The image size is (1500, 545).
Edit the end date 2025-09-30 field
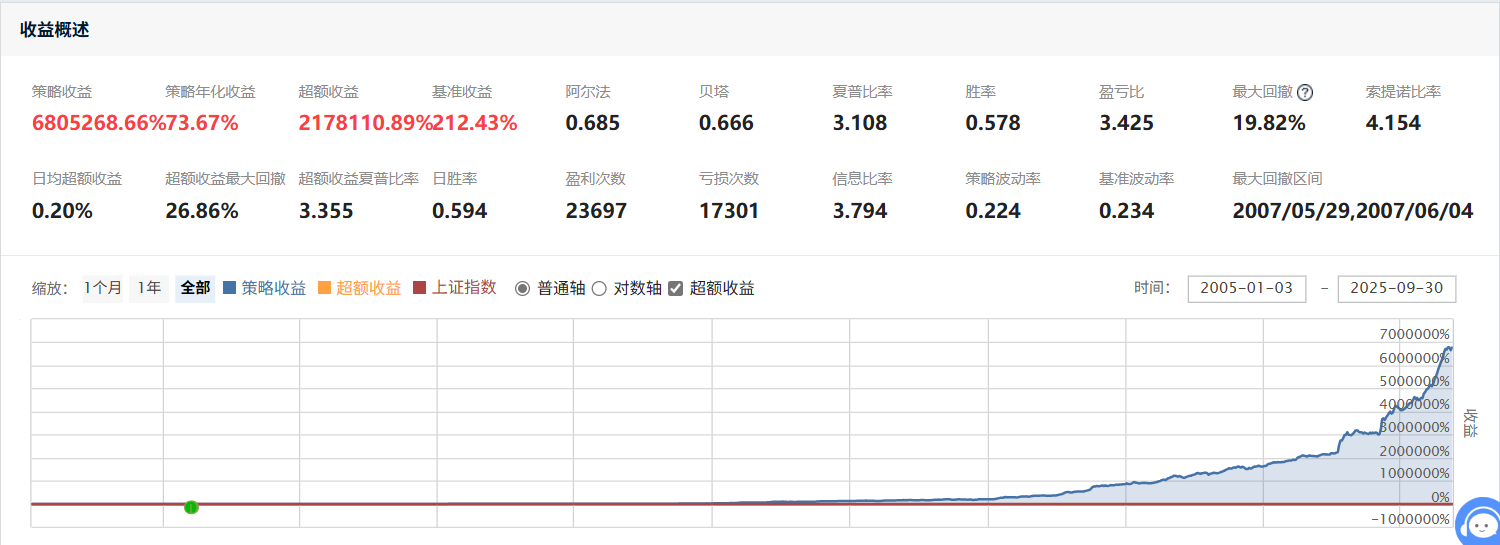[x=1397, y=288]
